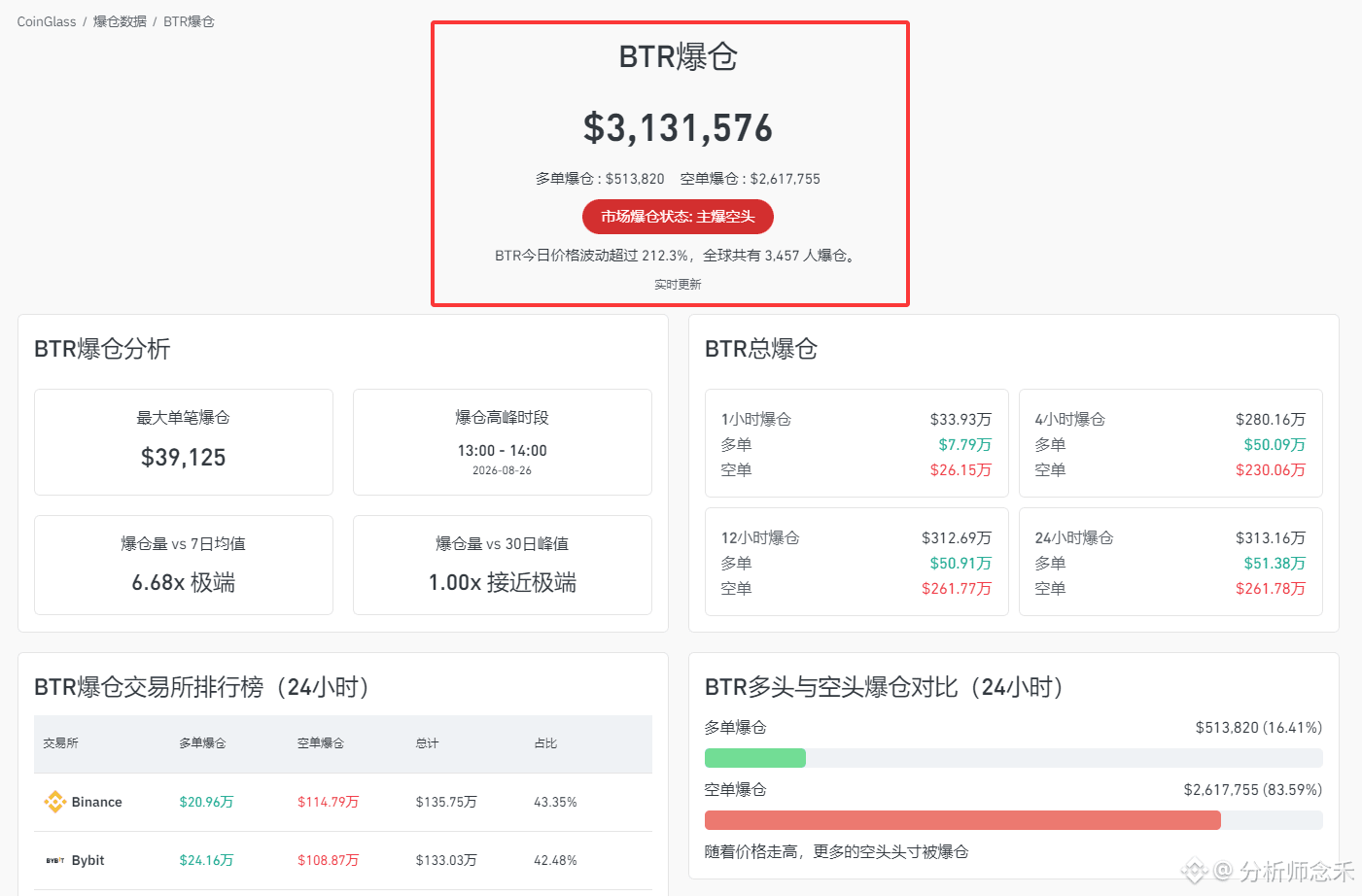This screenshot has height=896, width=1362.
Task: Select the BTR爆仓 breadcrumb item
Action: pos(189,21)
